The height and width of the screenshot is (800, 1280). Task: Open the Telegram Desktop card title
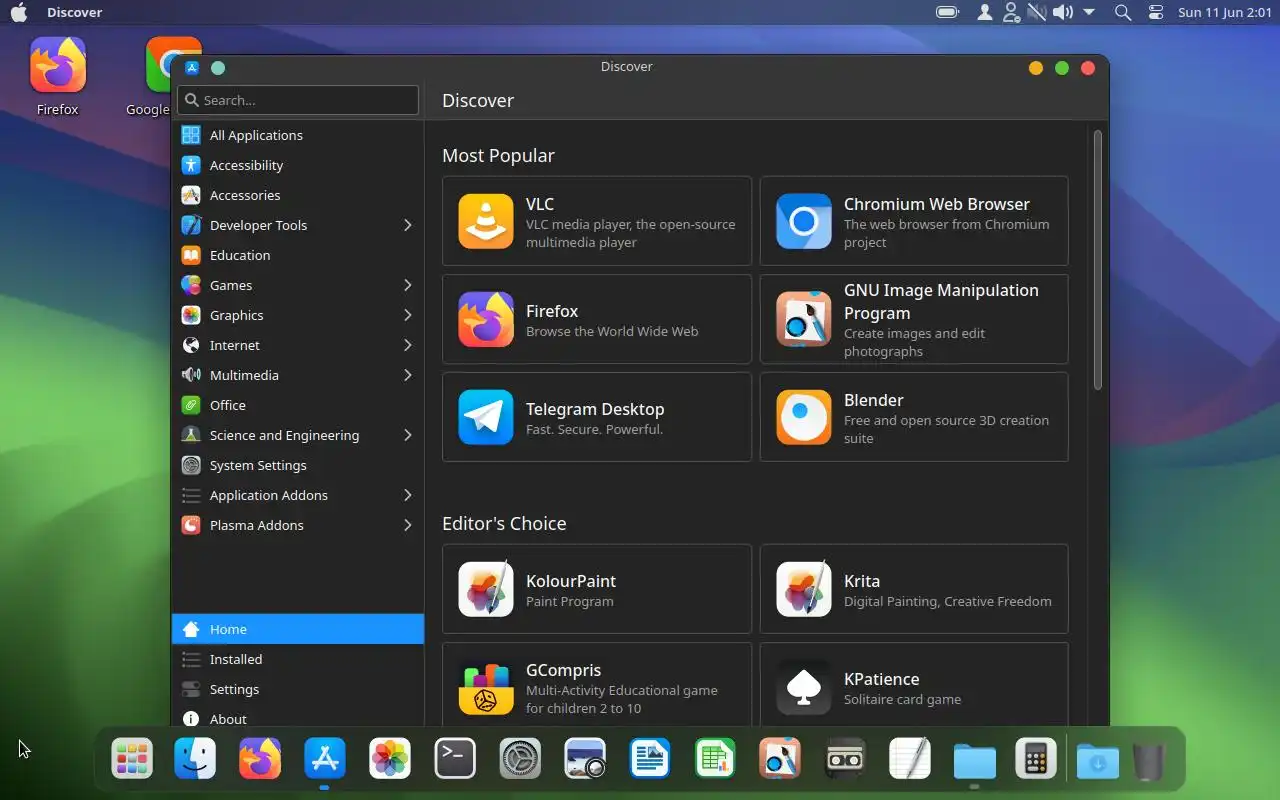595,409
